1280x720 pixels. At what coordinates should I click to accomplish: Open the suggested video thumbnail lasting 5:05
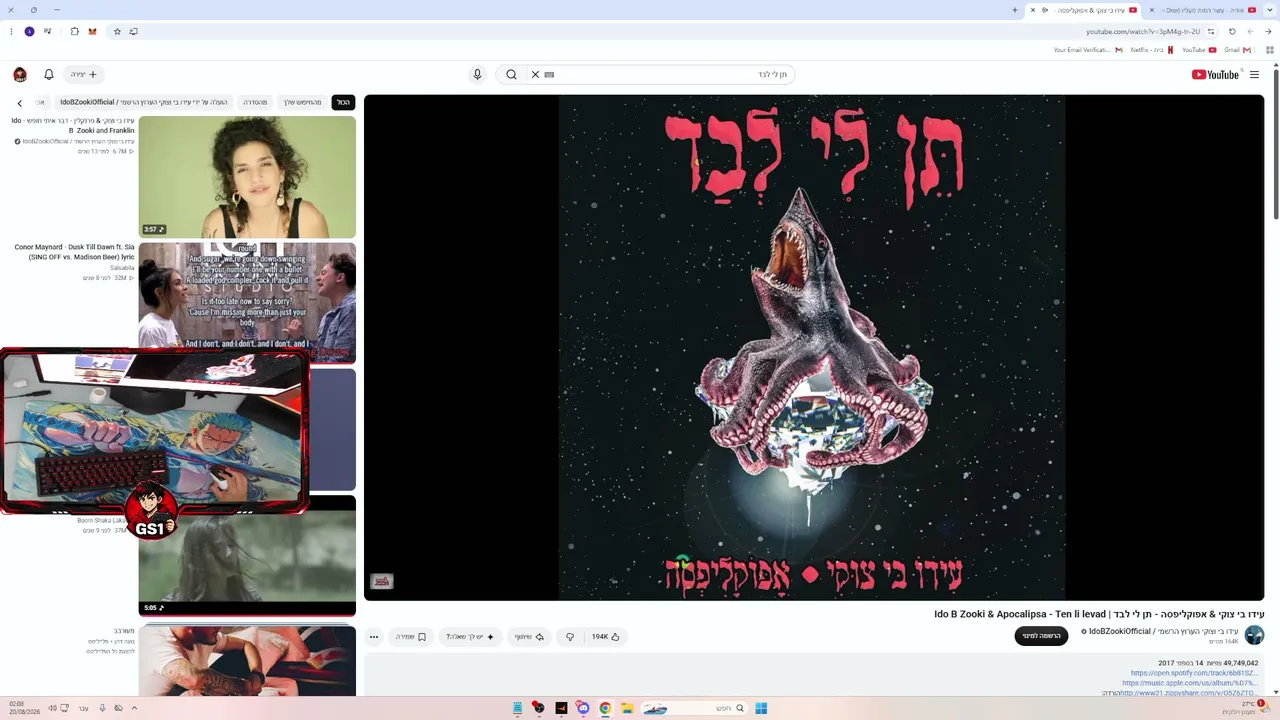pyautogui.click(x=247, y=555)
